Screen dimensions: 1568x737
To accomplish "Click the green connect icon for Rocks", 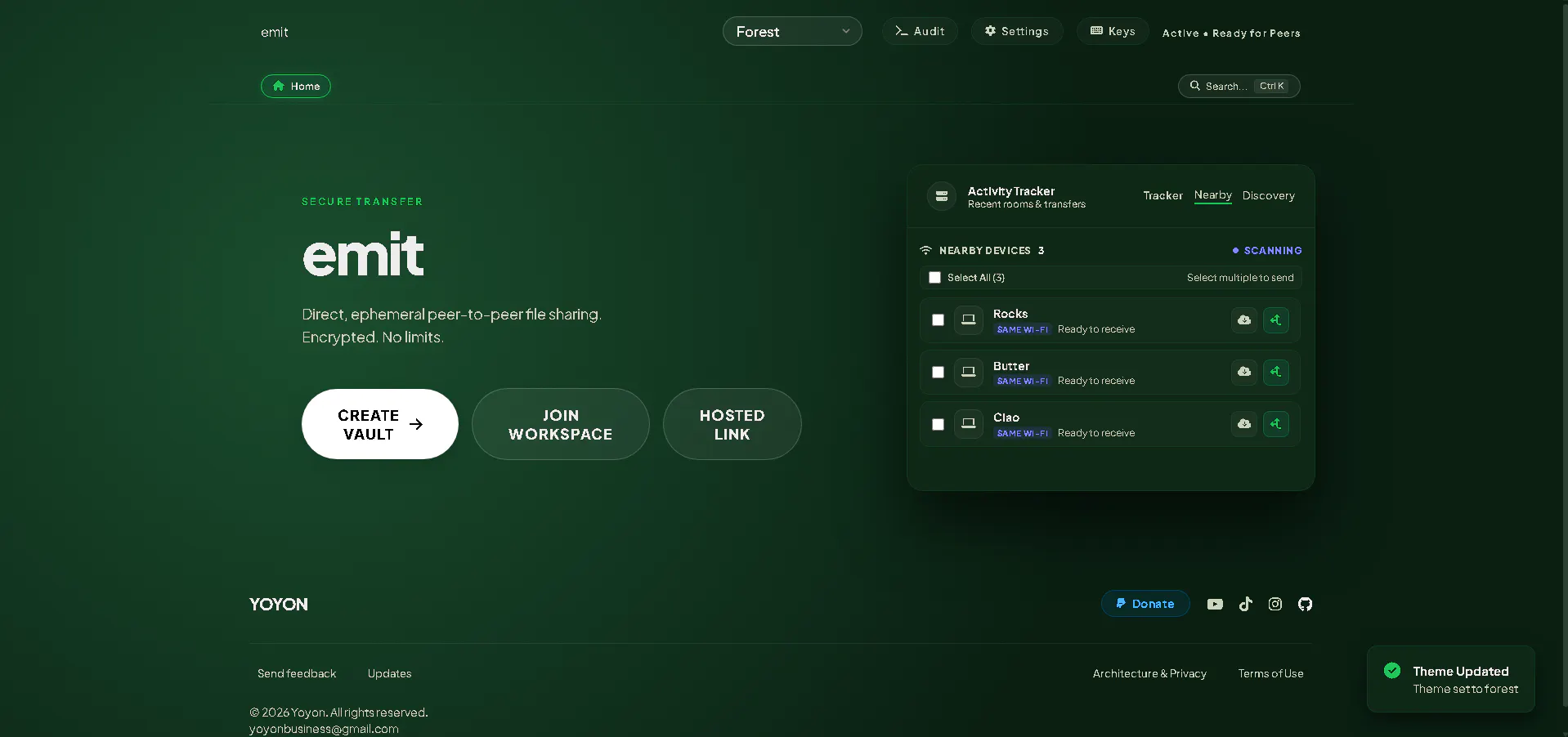I will tap(1276, 320).
